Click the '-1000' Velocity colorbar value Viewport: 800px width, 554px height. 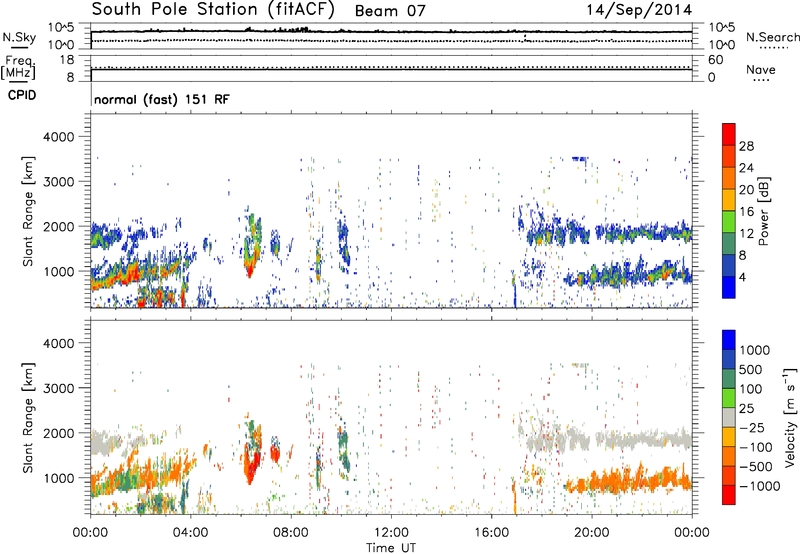pyautogui.click(x=760, y=486)
